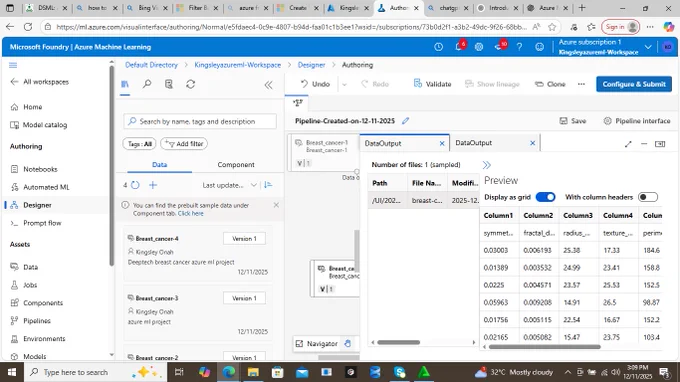Open the Navigator panel
The image size is (680, 382).
(x=317, y=343)
